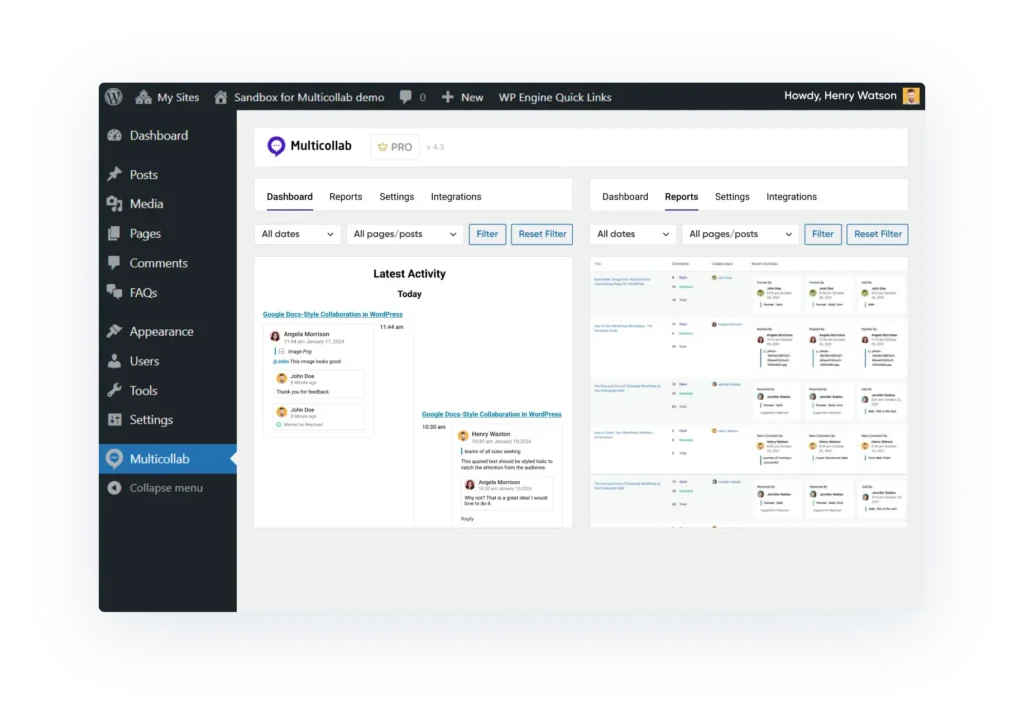1024x727 pixels.
Task: Expand All dates dropdown above the reports table
Action: coord(633,234)
